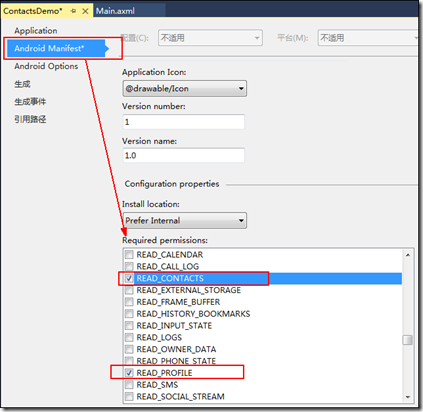The image size is (423, 412).
Task: Go to the 生成事件 section
Action: [x=30, y=102]
